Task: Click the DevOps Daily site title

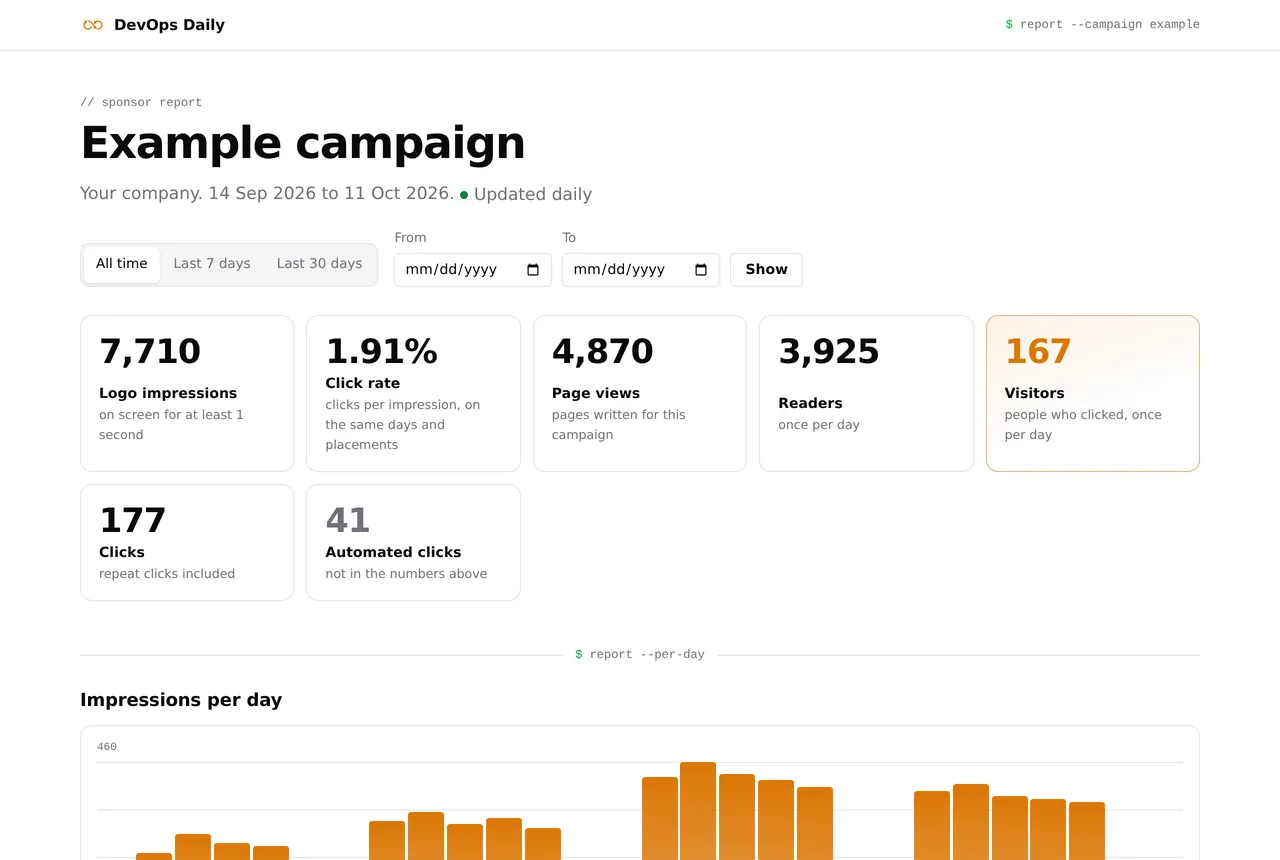Action: [169, 25]
